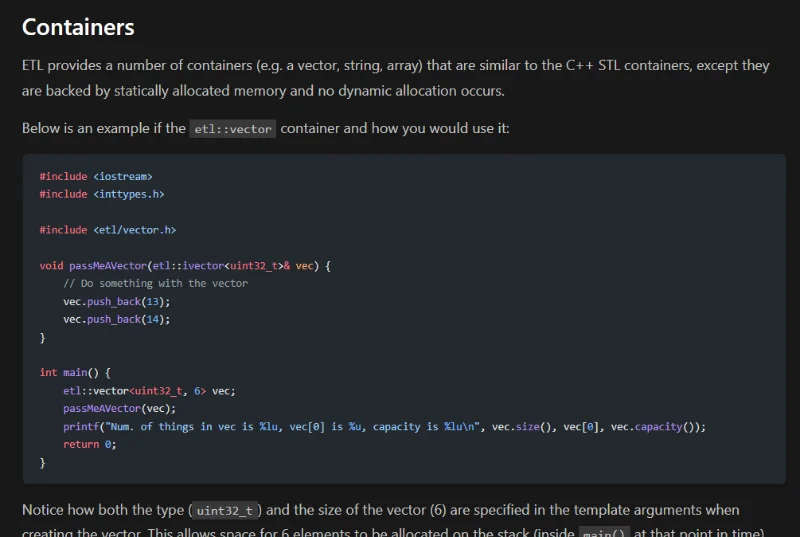The width and height of the screenshot is (800, 537).
Task: Click the Containers section heading
Action: coord(78,27)
